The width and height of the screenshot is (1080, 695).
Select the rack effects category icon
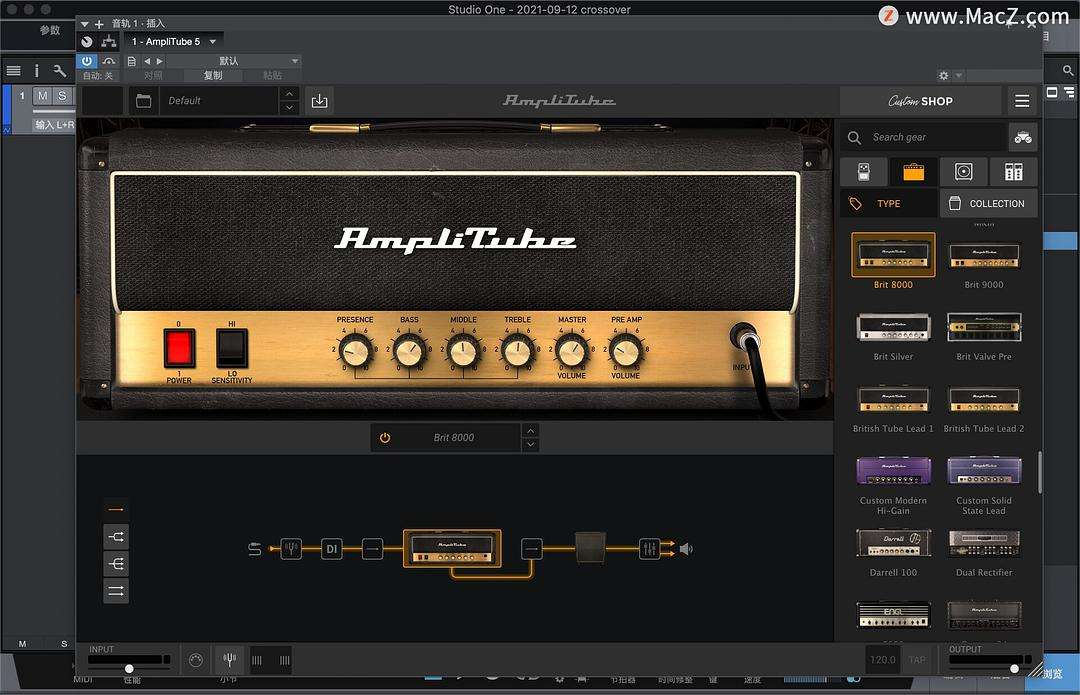(1013, 172)
